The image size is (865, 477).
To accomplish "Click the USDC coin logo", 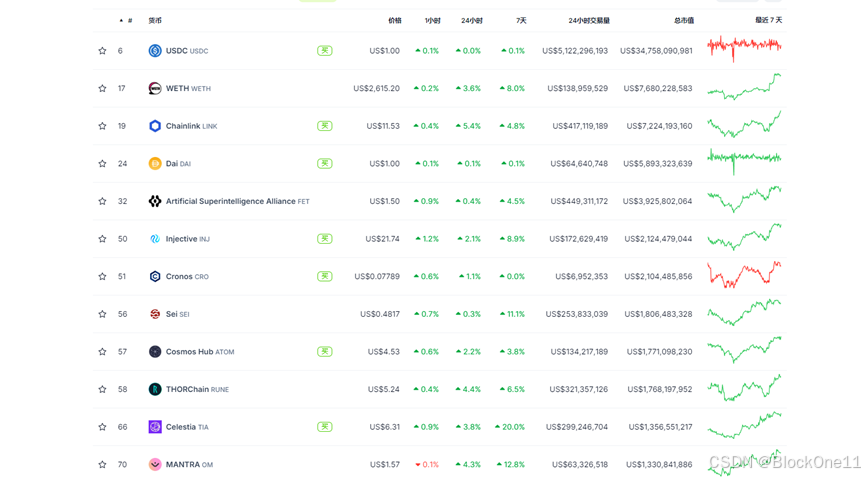I will 155,51.
